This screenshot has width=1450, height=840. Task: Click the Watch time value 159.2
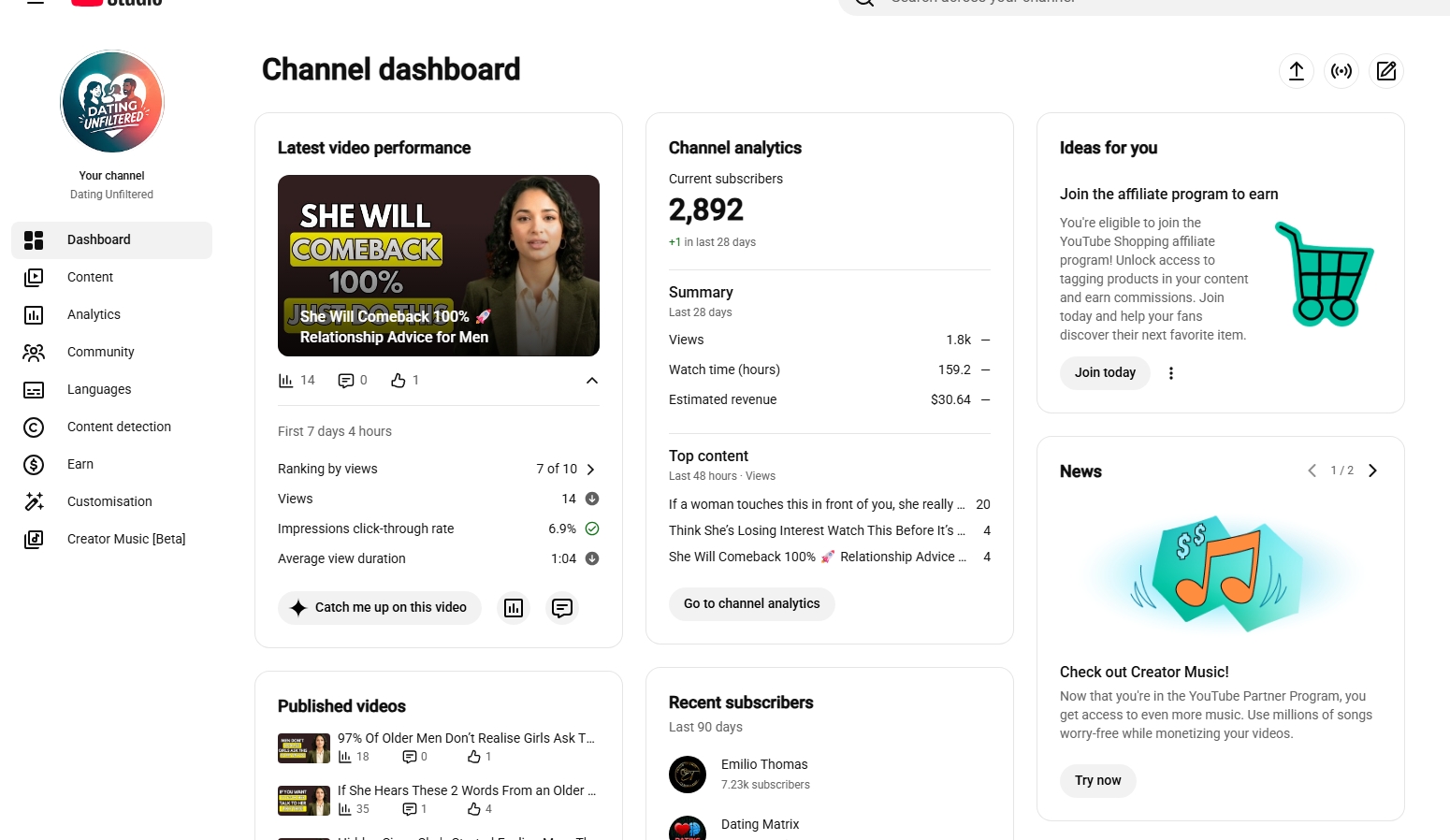tap(954, 369)
